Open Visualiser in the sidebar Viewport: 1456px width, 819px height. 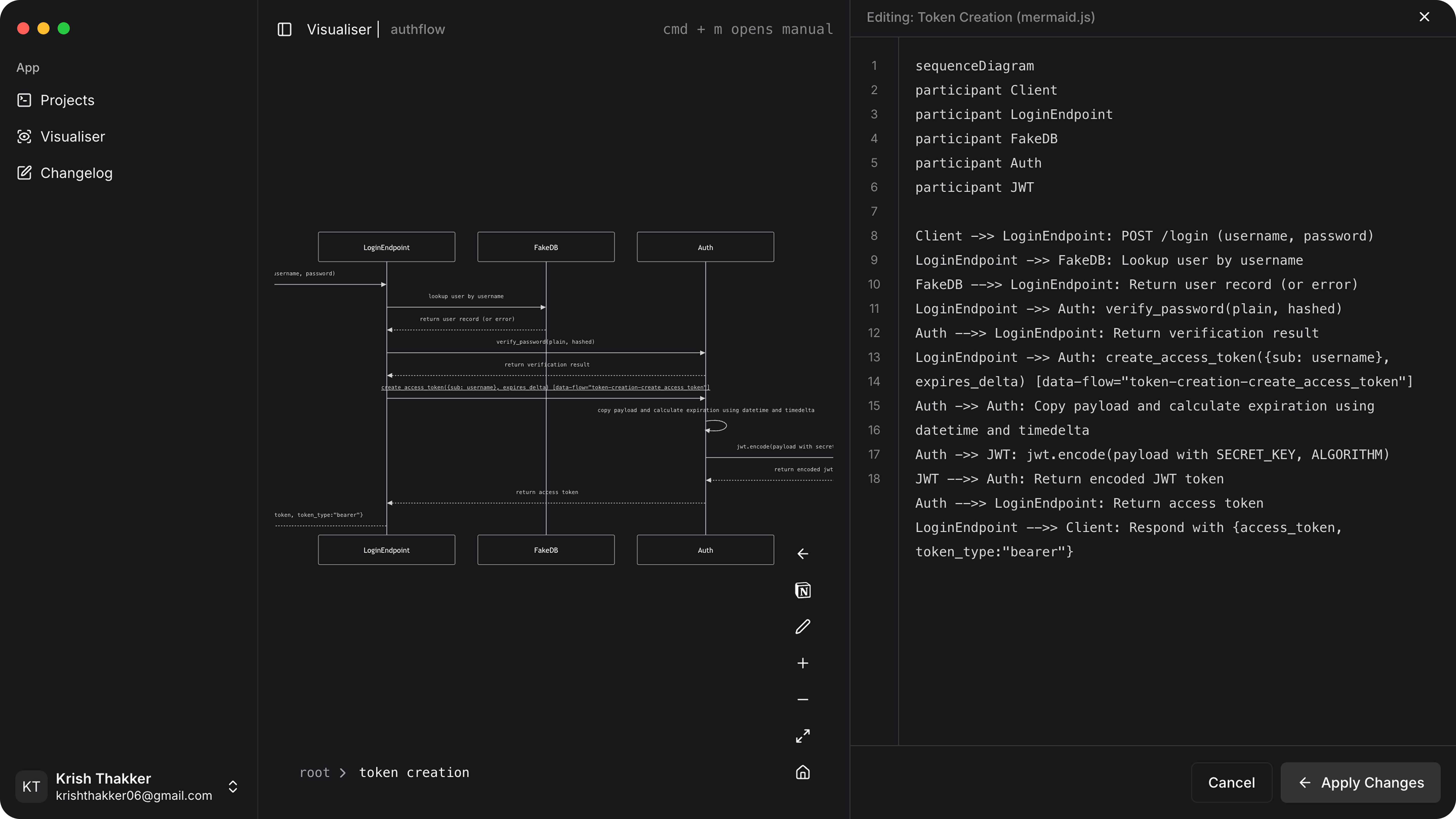click(x=73, y=136)
